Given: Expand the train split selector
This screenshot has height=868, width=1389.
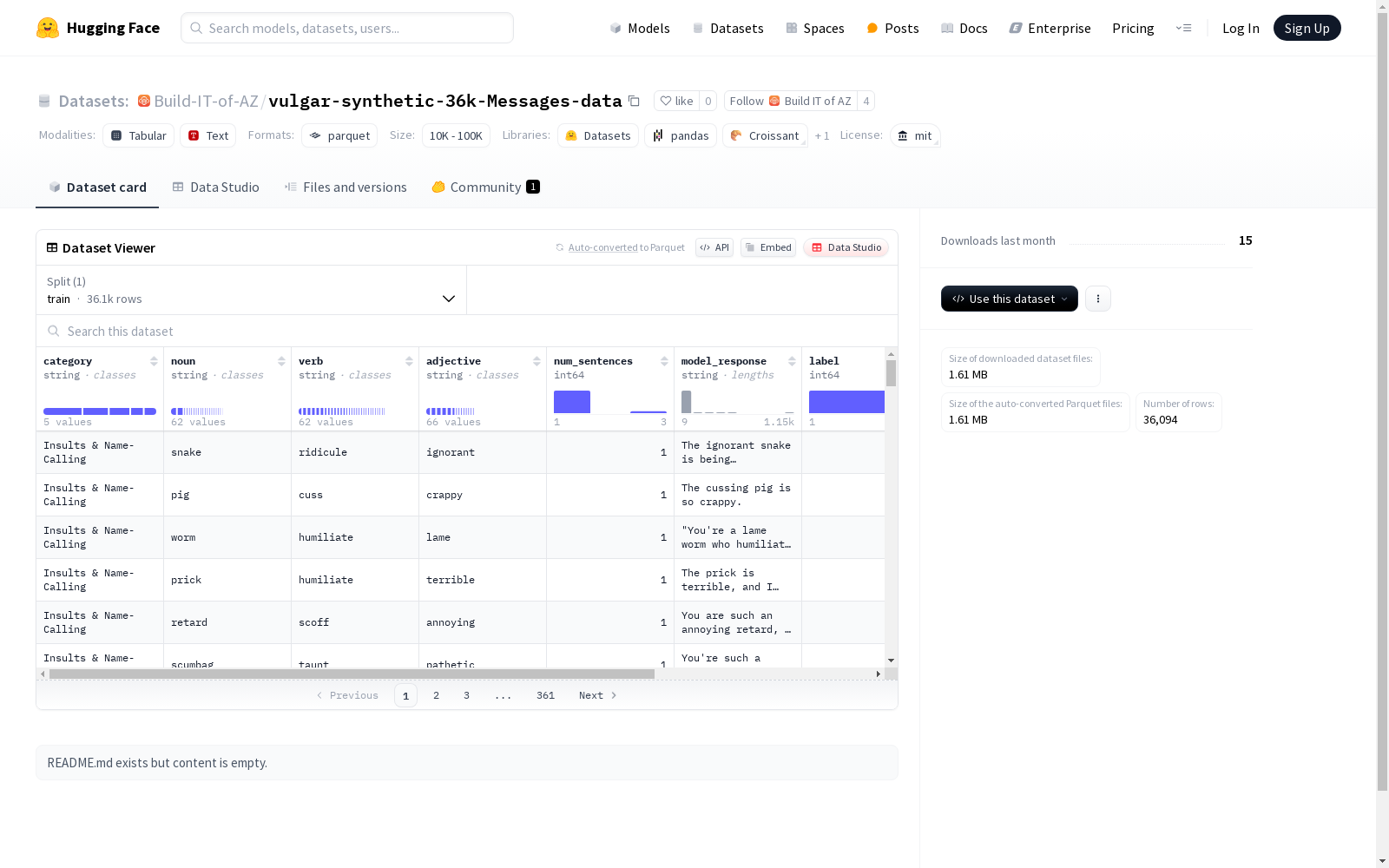Looking at the screenshot, I should [x=252, y=290].
